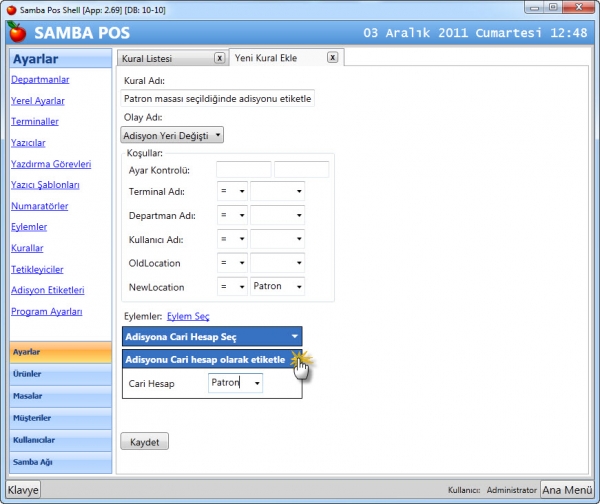
Task: Close the Yeni Kural Ekle tab
Action: click(333, 57)
